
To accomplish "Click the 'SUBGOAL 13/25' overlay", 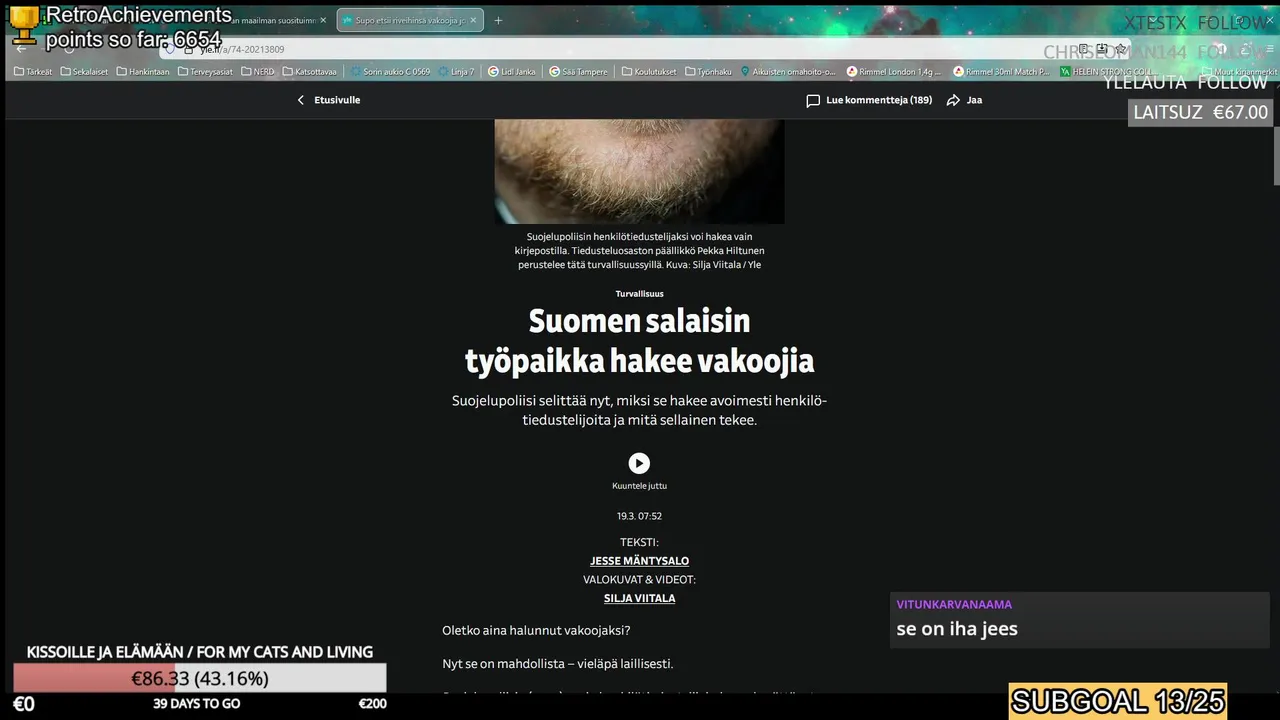I will (1118, 701).
